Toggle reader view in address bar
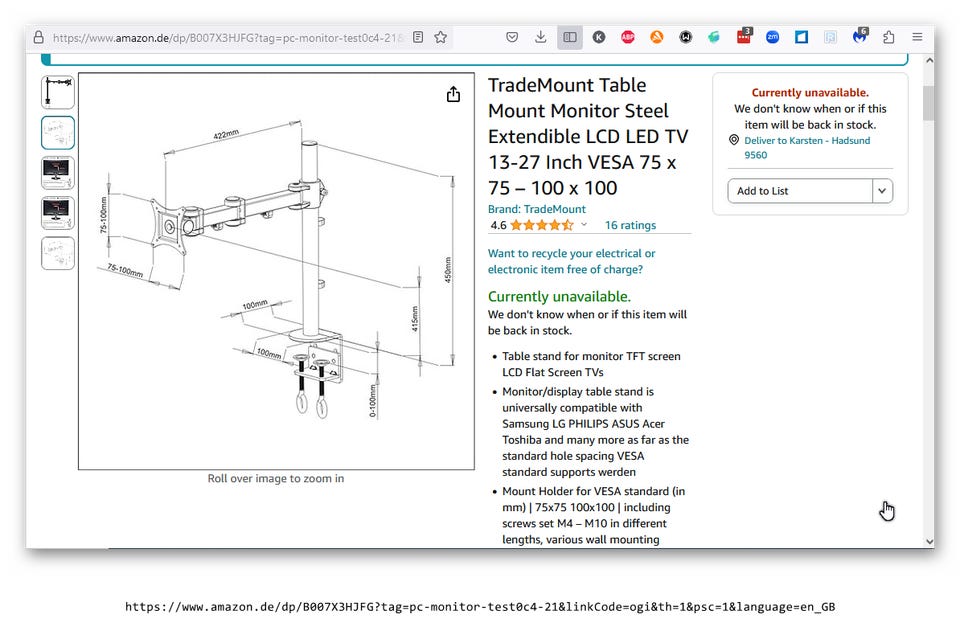The height and width of the screenshot is (639, 960). click(418, 37)
